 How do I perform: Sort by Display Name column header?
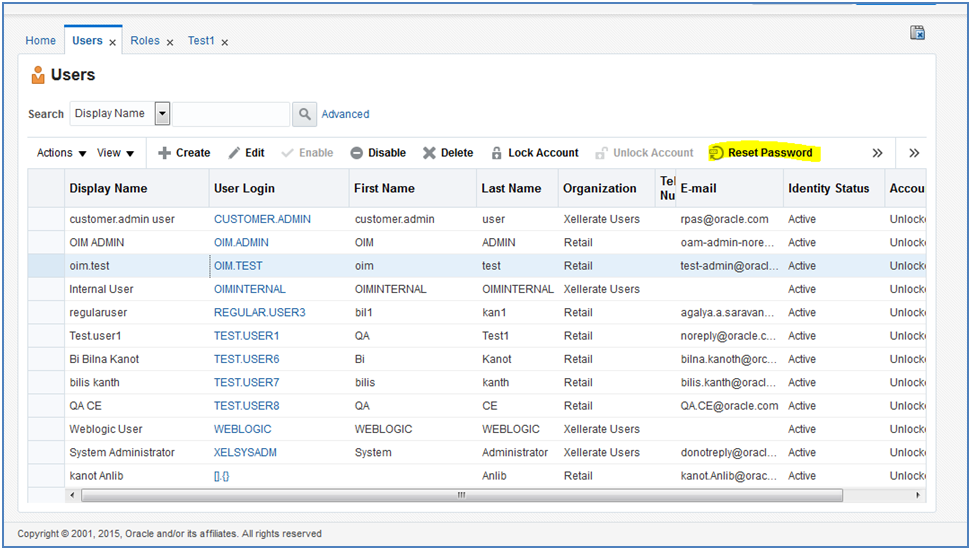tap(137, 188)
